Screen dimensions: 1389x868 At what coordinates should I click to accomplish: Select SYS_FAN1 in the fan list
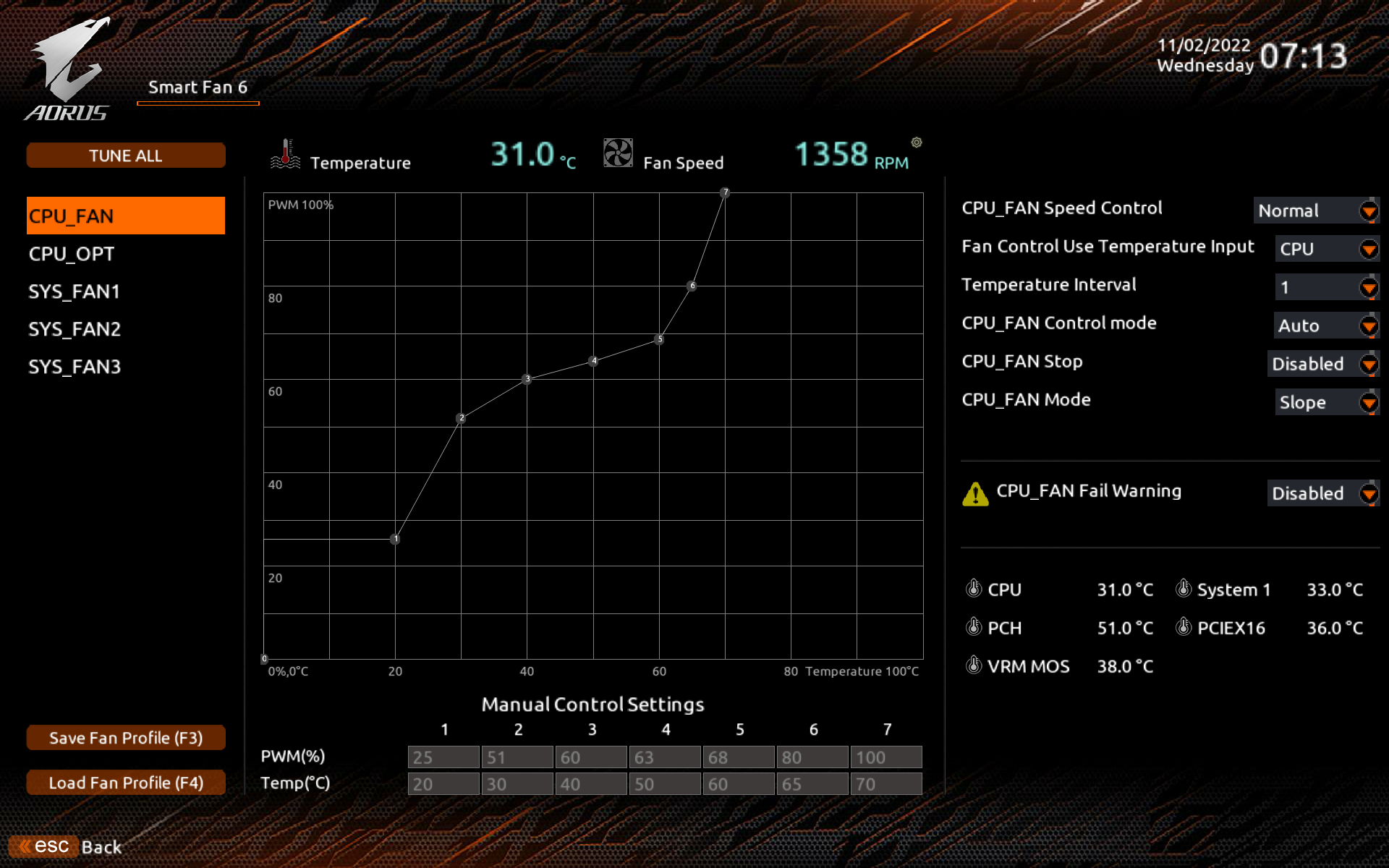(x=75, y=292)
